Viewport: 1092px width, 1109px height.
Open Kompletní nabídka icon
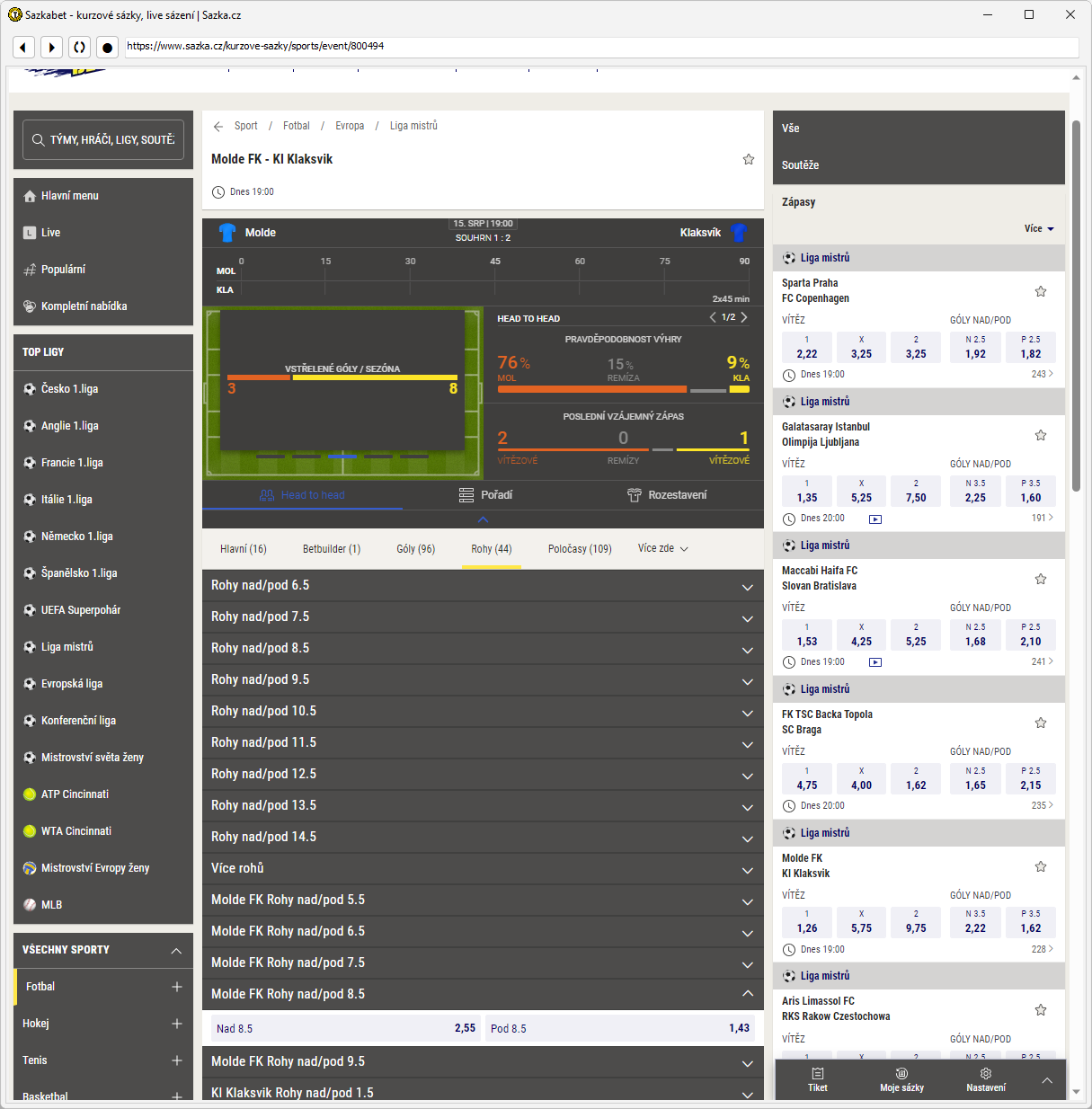point(30,306)
